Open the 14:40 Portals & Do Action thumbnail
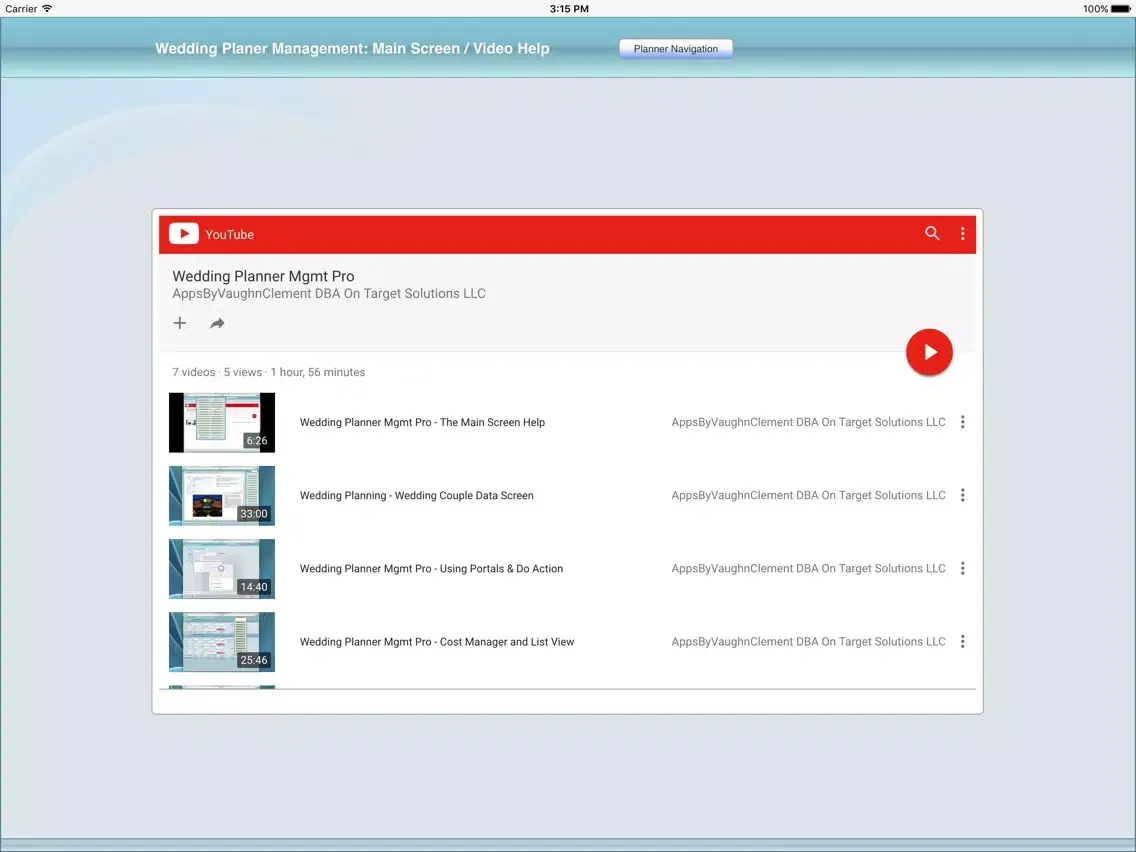 pos(222,569)
